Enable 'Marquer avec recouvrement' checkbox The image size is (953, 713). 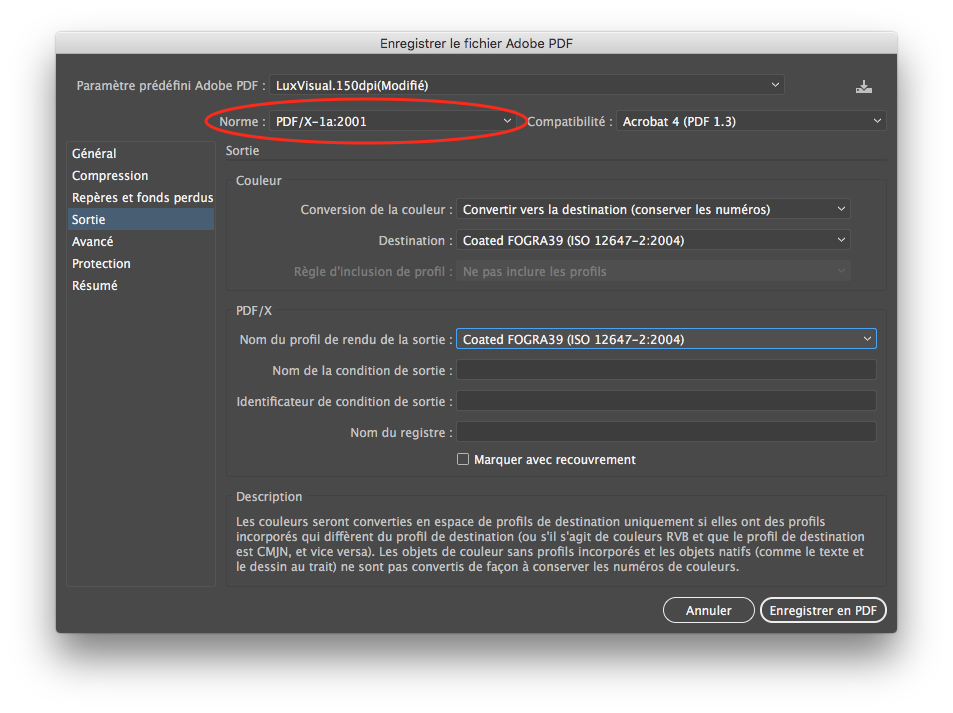tap(463, 460)
